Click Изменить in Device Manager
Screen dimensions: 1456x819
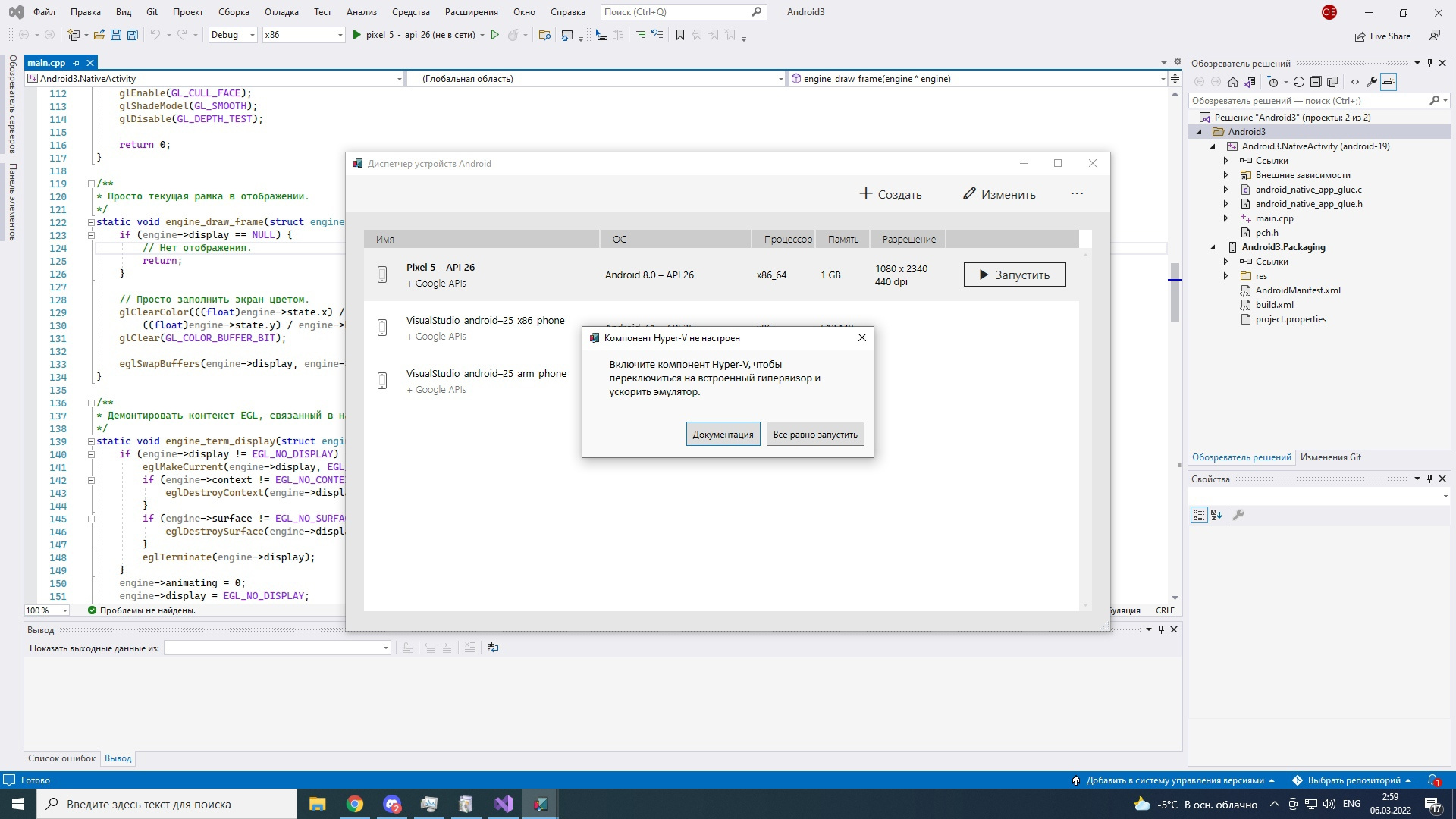[x=999, y=194]
